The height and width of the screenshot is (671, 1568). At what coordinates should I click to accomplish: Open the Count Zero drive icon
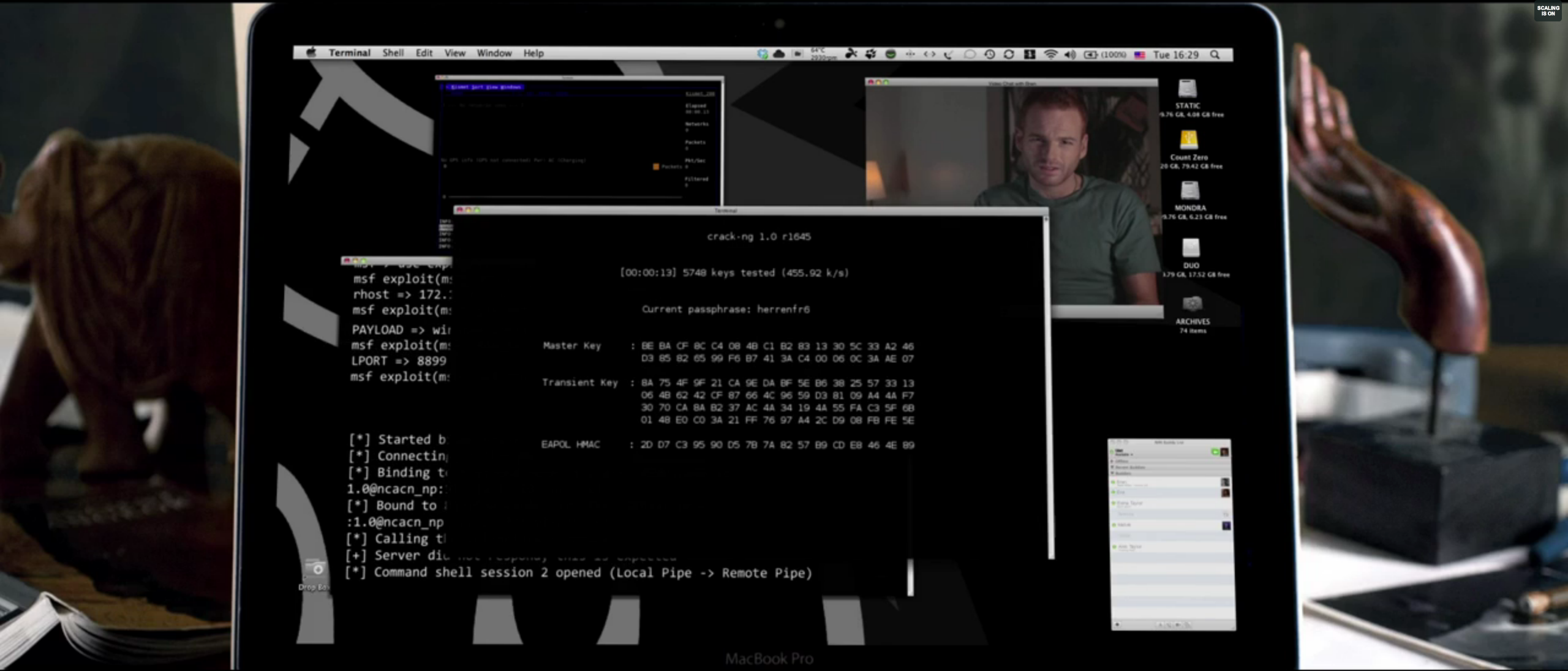tap(1188, 141)
